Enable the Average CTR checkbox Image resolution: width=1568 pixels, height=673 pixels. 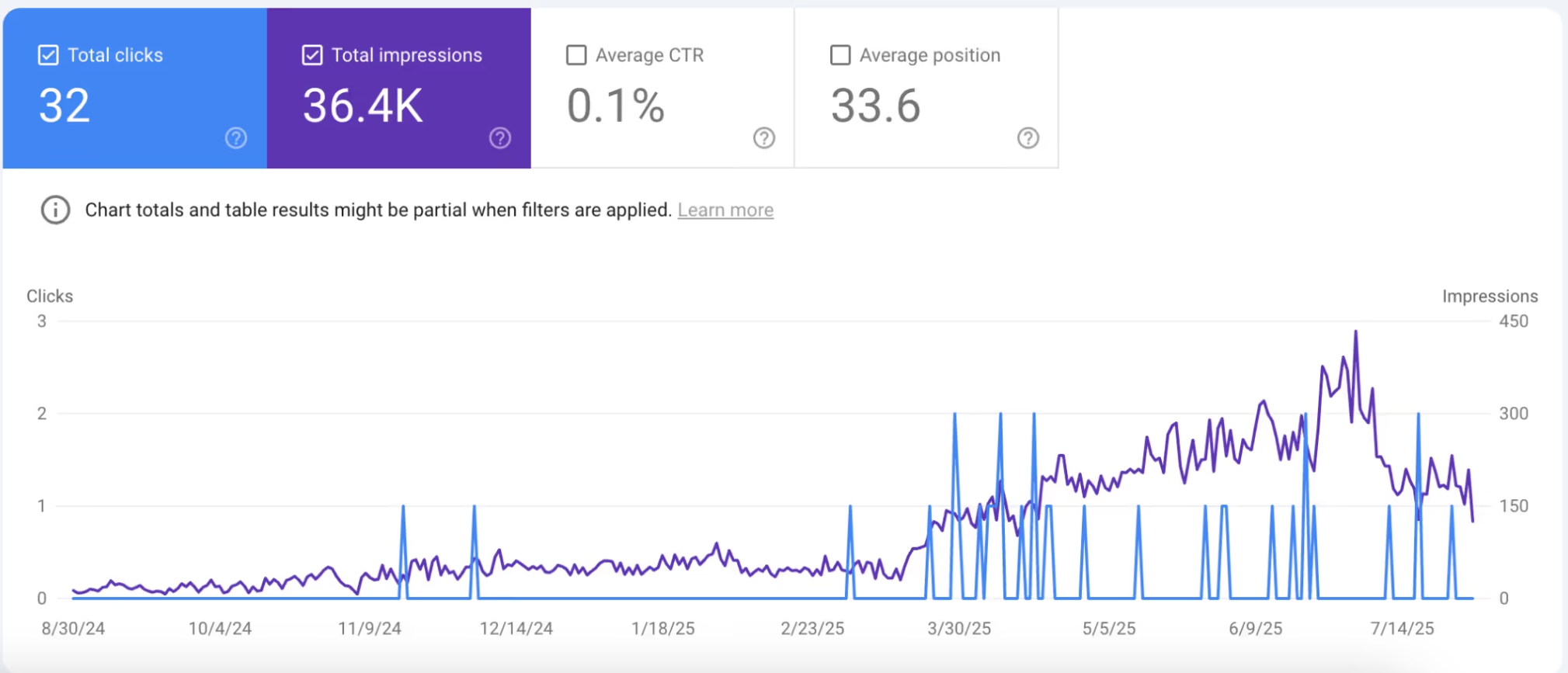[x=576, y=55]
